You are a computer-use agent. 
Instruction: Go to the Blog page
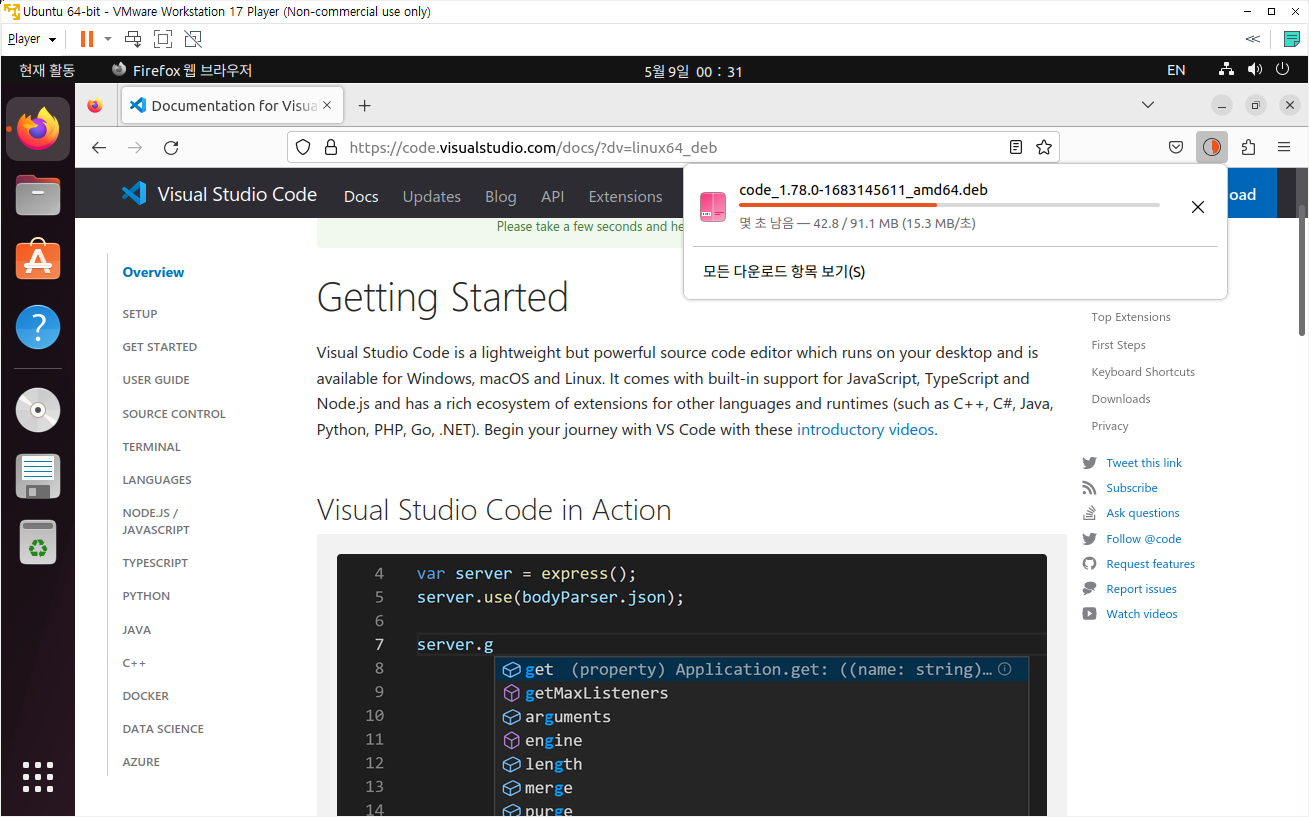(x=500, y=196)
